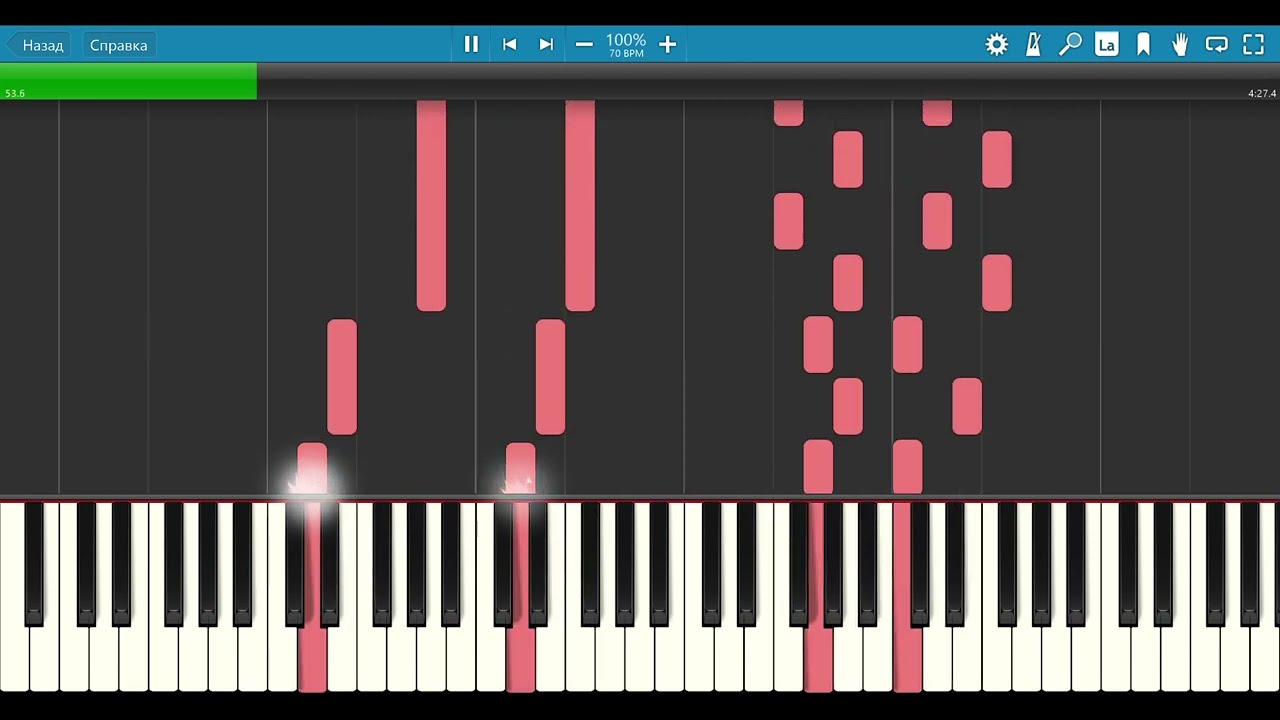1280x720 pixels.
Task: Open the Справка help button
Action: 118,45
